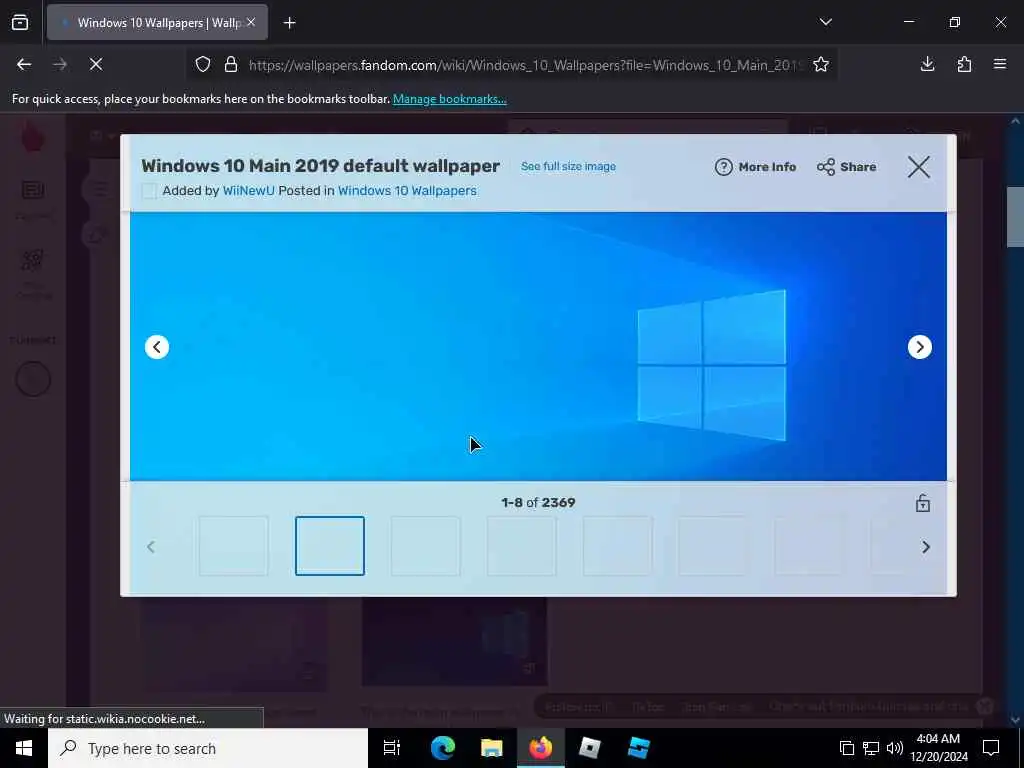View site security padlock info
1024x768 pixels.
point(231,64)
